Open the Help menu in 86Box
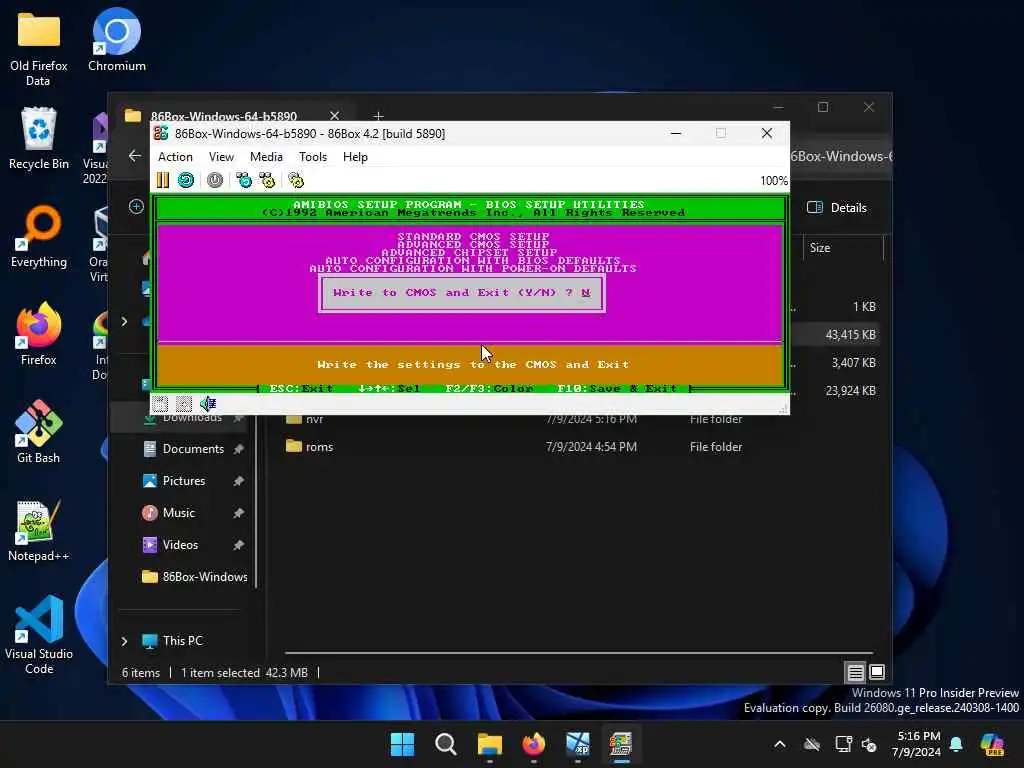This screenshot has width=1024, height=768. coord(355,157)
